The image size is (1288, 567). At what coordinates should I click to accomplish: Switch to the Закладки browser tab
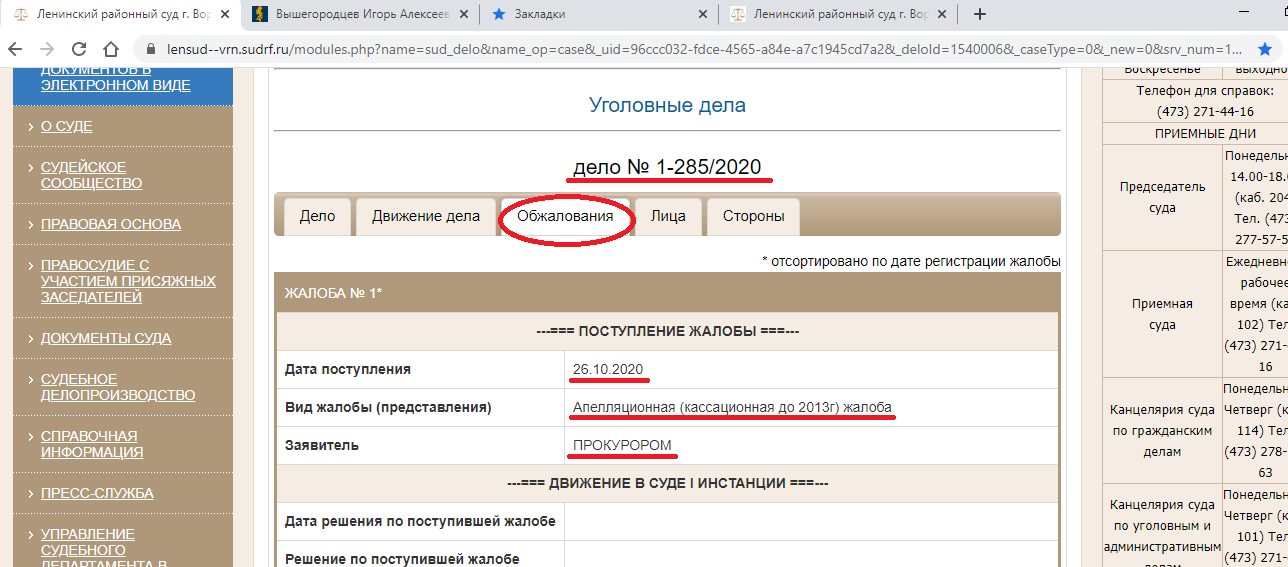click(590, 14)
